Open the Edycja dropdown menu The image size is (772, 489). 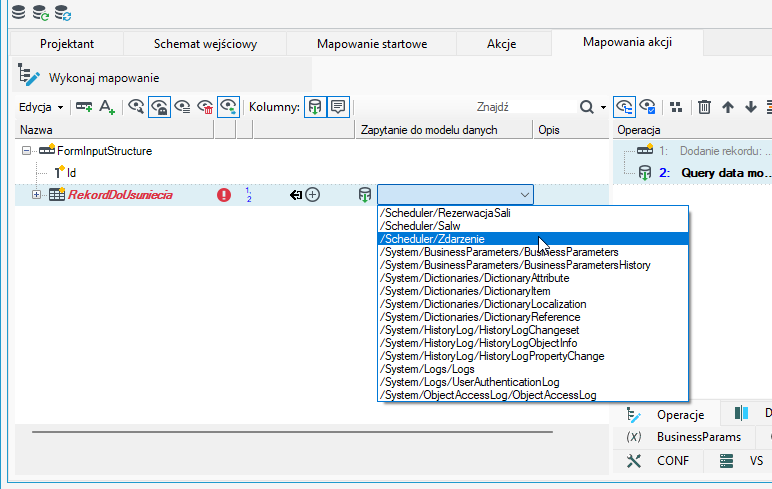tap(41, 107)
